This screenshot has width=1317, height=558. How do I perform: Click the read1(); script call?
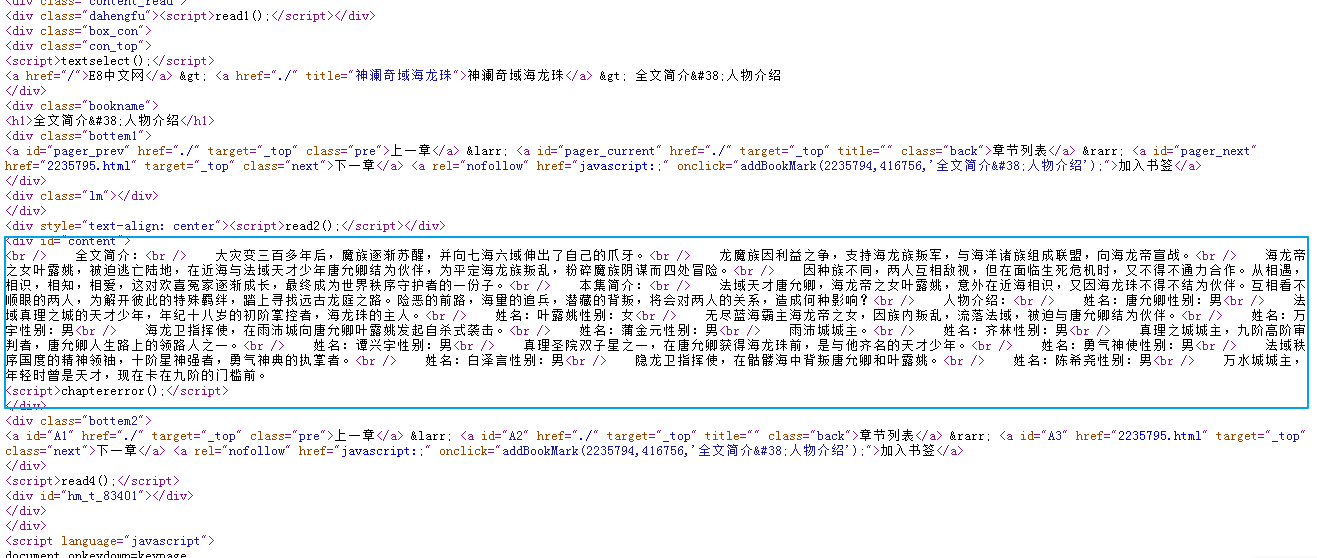pyautogui.click(x=243, y=16)
